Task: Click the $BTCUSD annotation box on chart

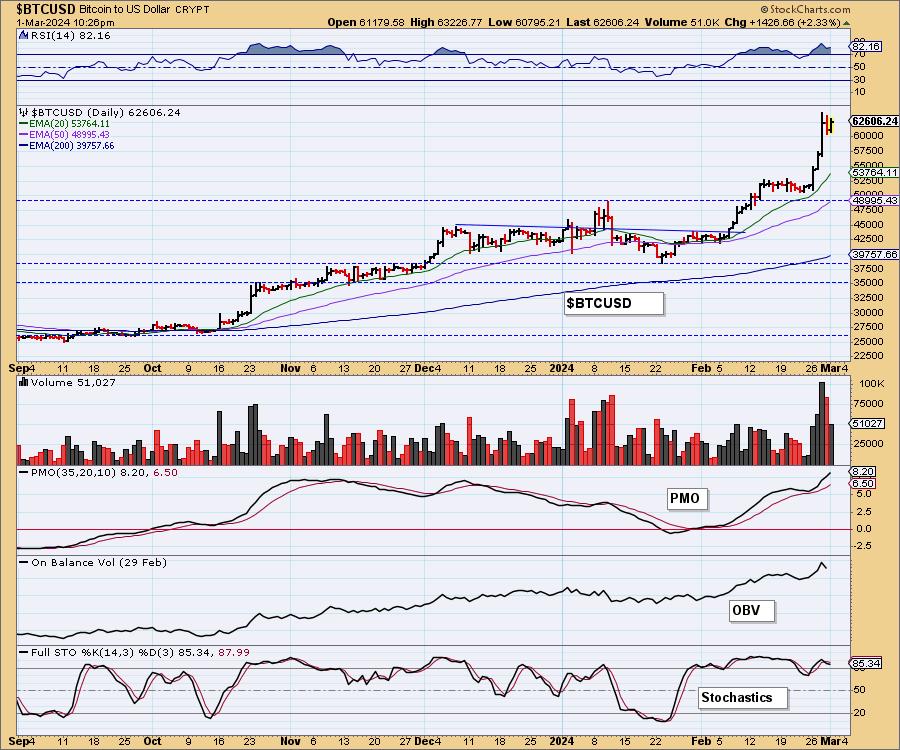Action: point(614,303)
